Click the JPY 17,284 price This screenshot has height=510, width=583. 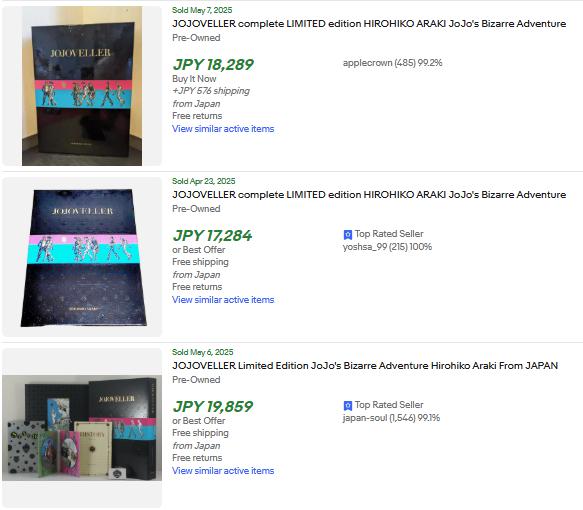212,236
